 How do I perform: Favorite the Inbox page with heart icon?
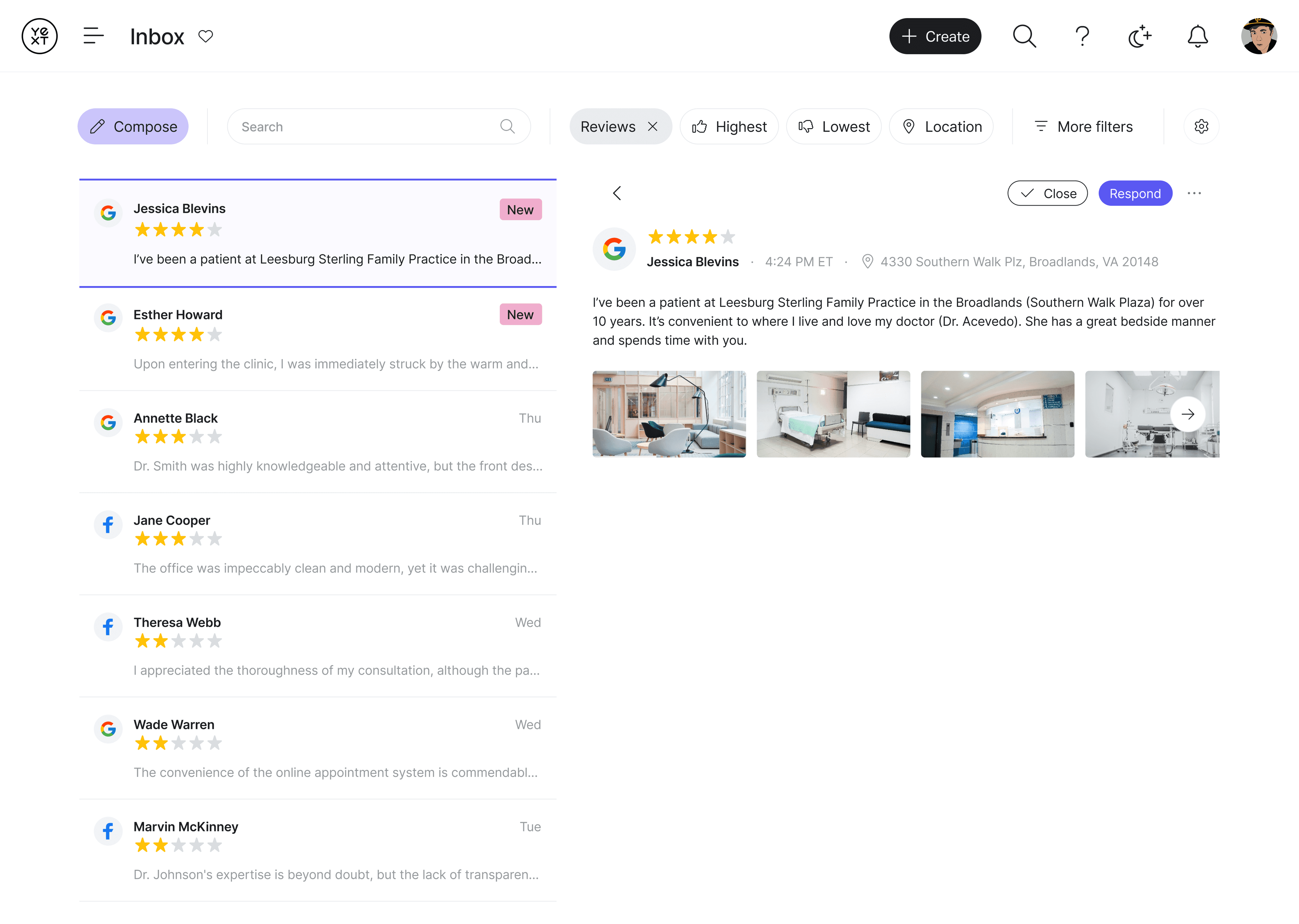coord(205,36)
